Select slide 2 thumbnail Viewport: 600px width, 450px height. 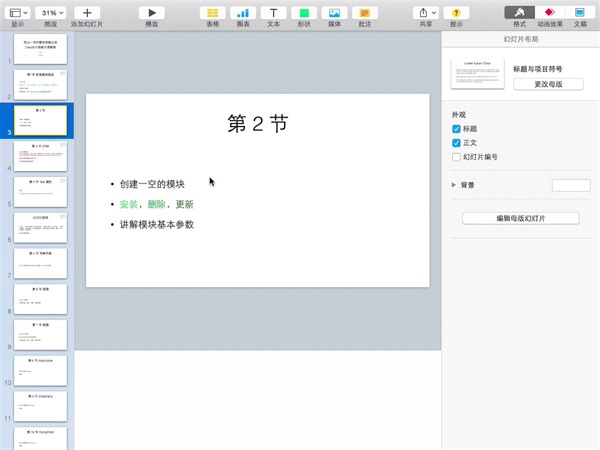tap(41, 85)
